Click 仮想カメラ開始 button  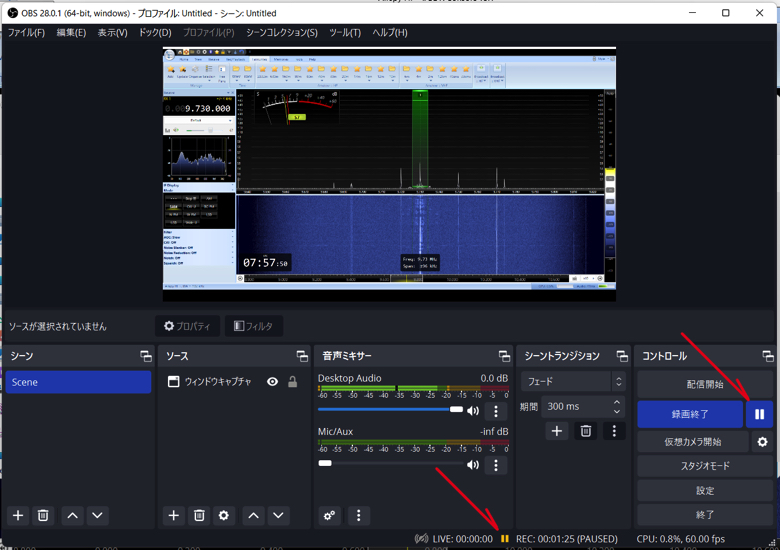pos(692,442)
